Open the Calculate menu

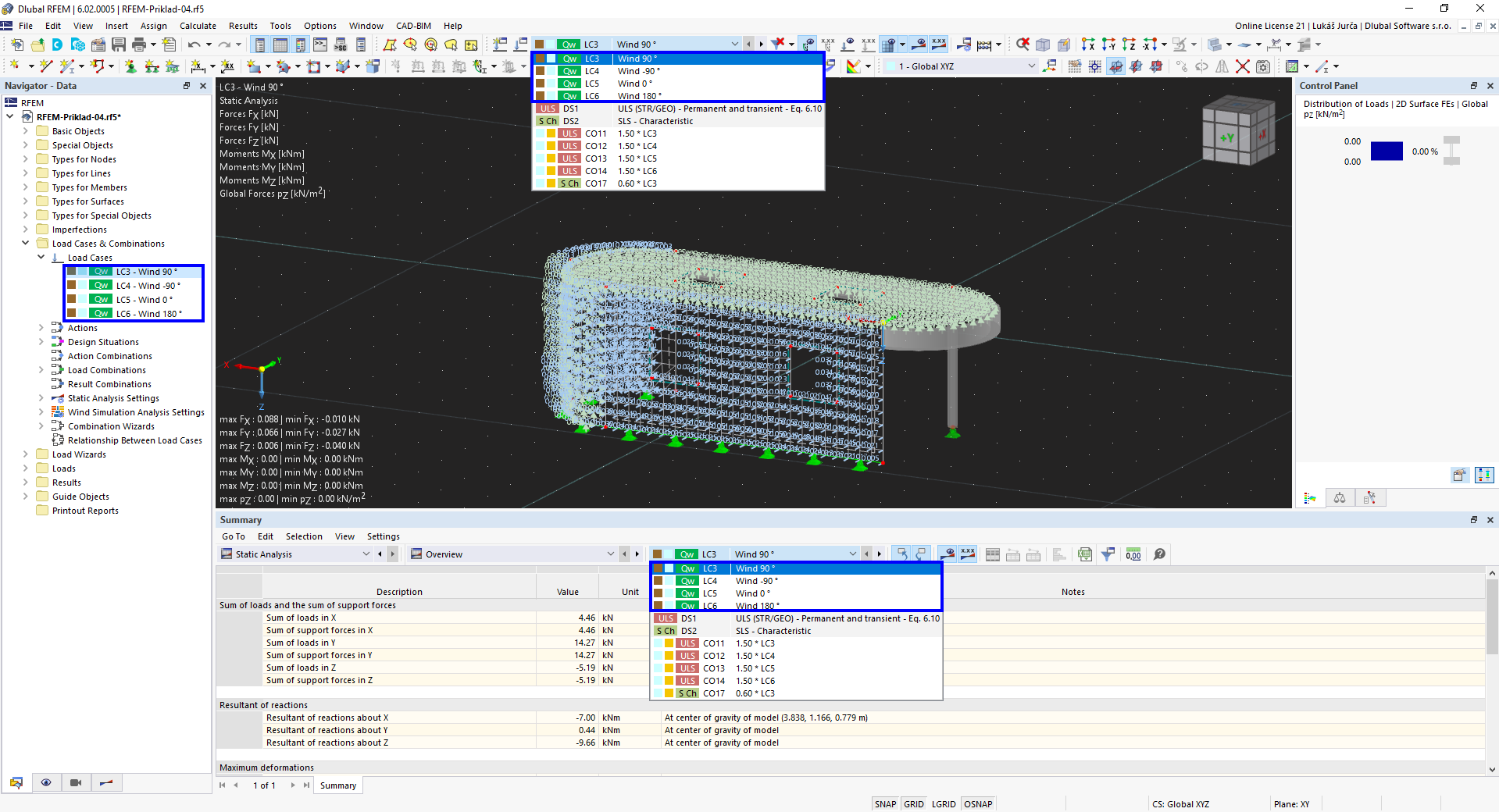click(198, 25)
